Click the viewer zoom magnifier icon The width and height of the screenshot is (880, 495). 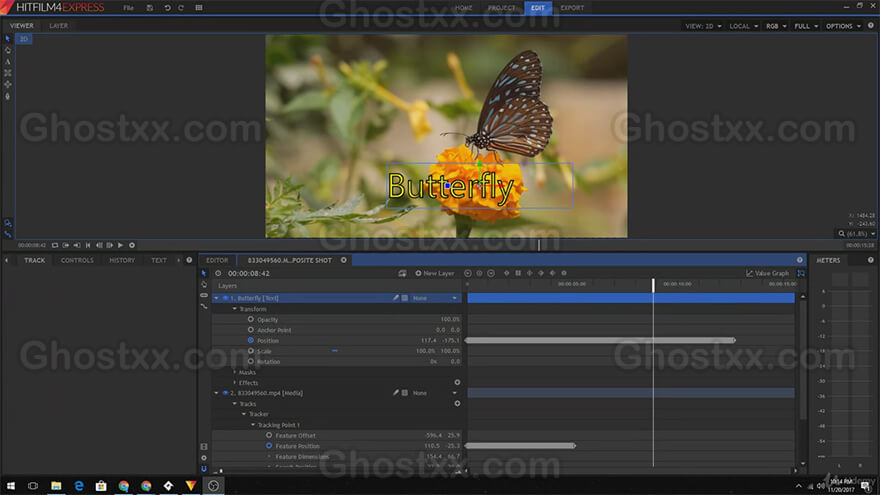point(841,233)
